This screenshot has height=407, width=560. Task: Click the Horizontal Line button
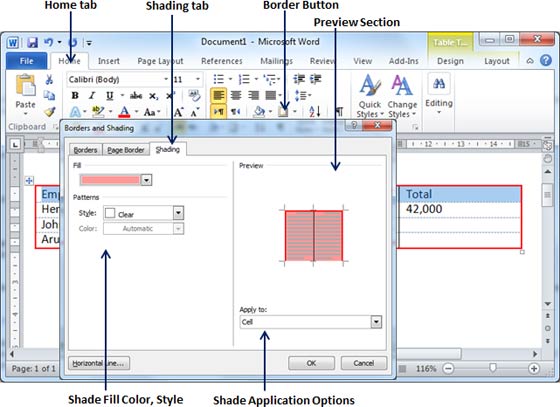(x=99, y=363)
